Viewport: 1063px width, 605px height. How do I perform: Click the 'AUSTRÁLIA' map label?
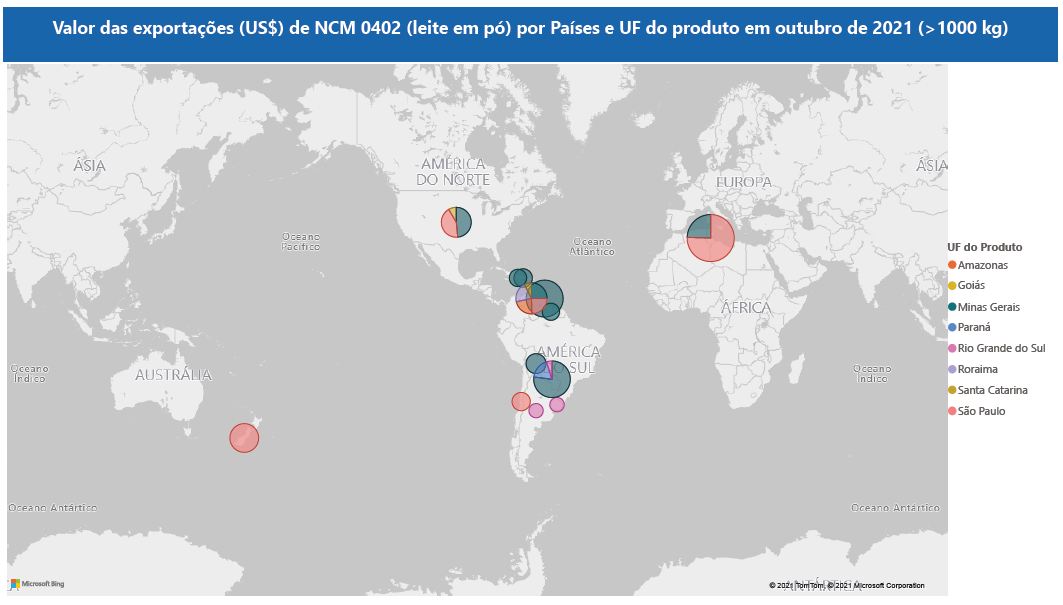pos(174,374)
